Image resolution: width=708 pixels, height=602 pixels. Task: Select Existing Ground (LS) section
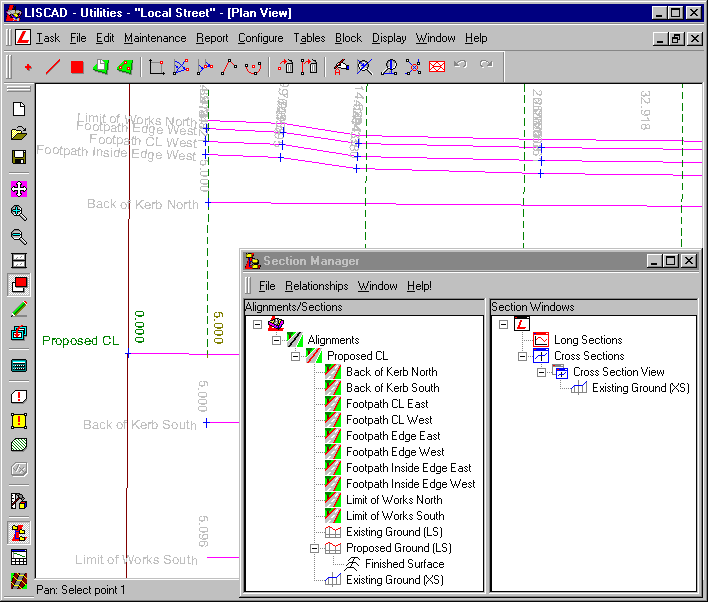[394, 532]
